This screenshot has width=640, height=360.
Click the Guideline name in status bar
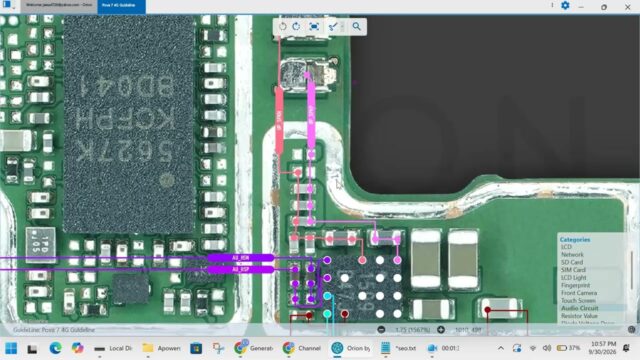(54, 330)
